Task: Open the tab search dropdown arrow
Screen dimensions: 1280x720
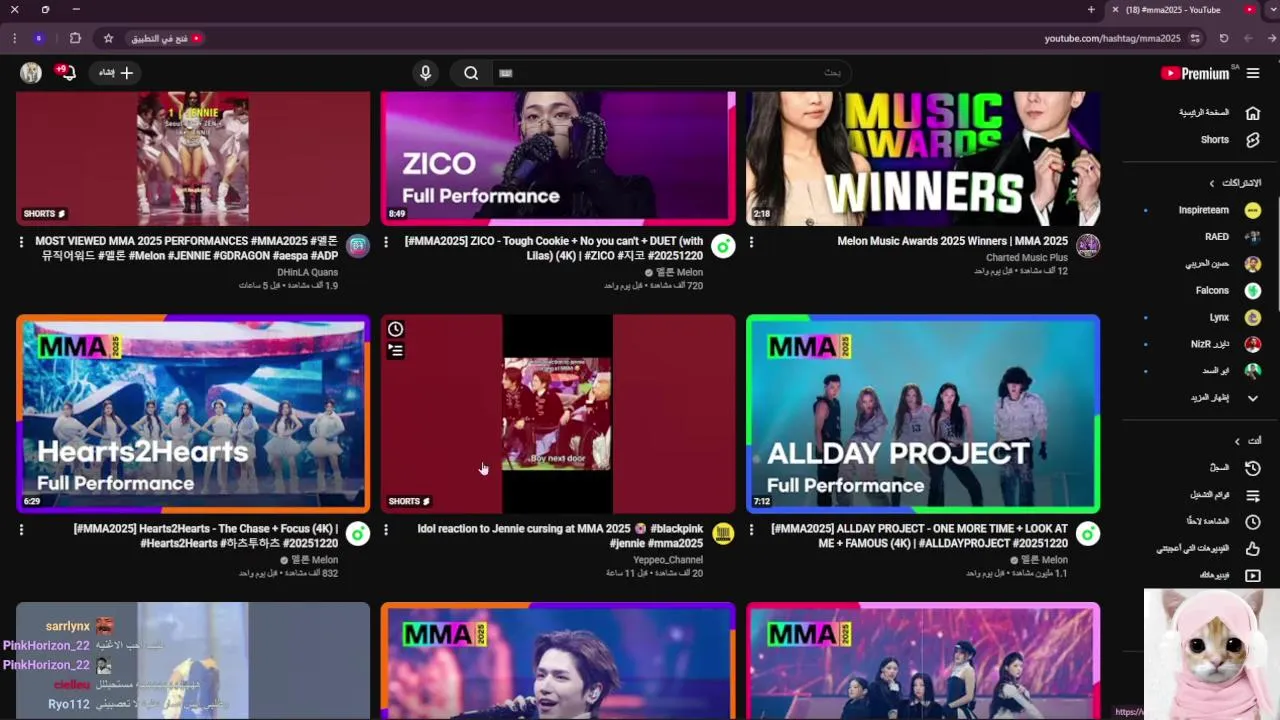Action: click(1271, 10)
